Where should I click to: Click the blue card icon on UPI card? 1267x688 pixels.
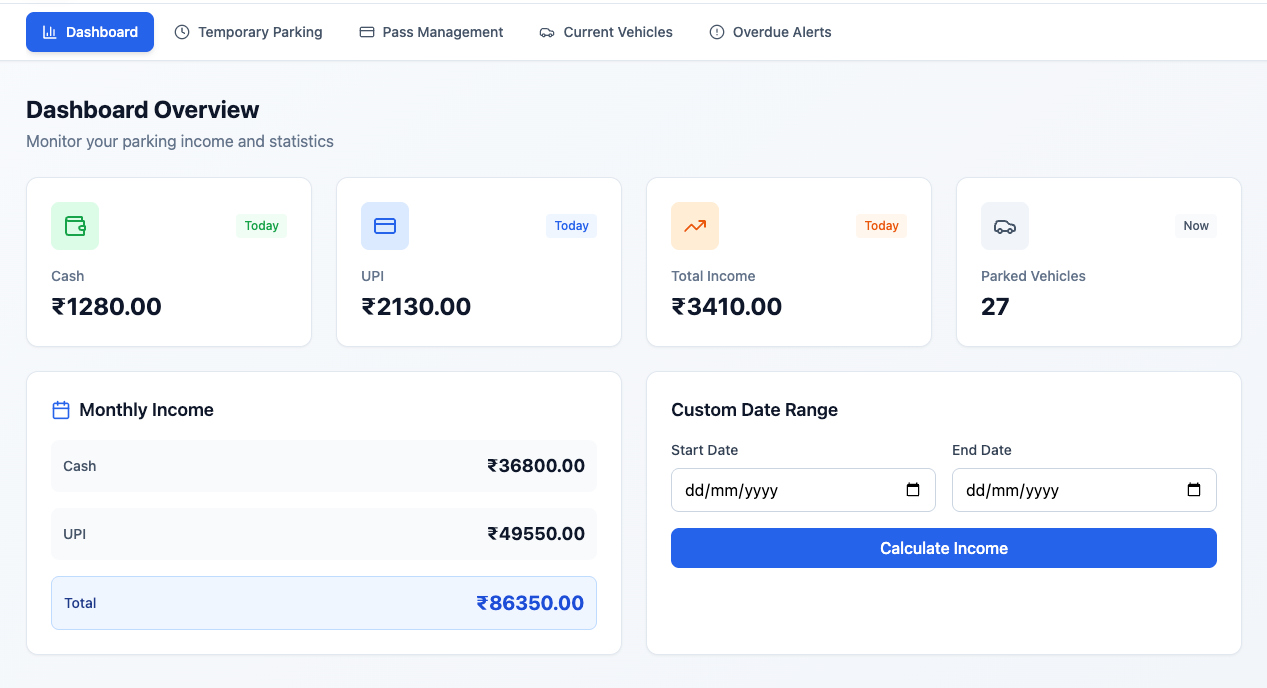tap(385, 226)
